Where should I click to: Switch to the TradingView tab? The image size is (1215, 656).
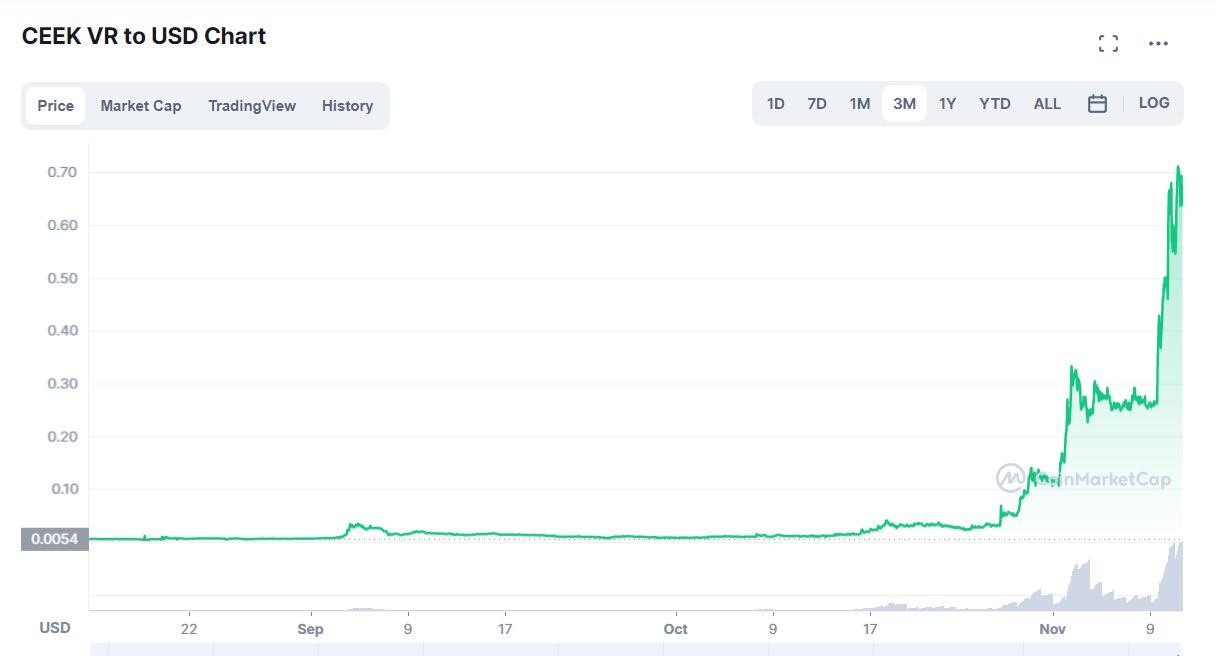point(252,106)
